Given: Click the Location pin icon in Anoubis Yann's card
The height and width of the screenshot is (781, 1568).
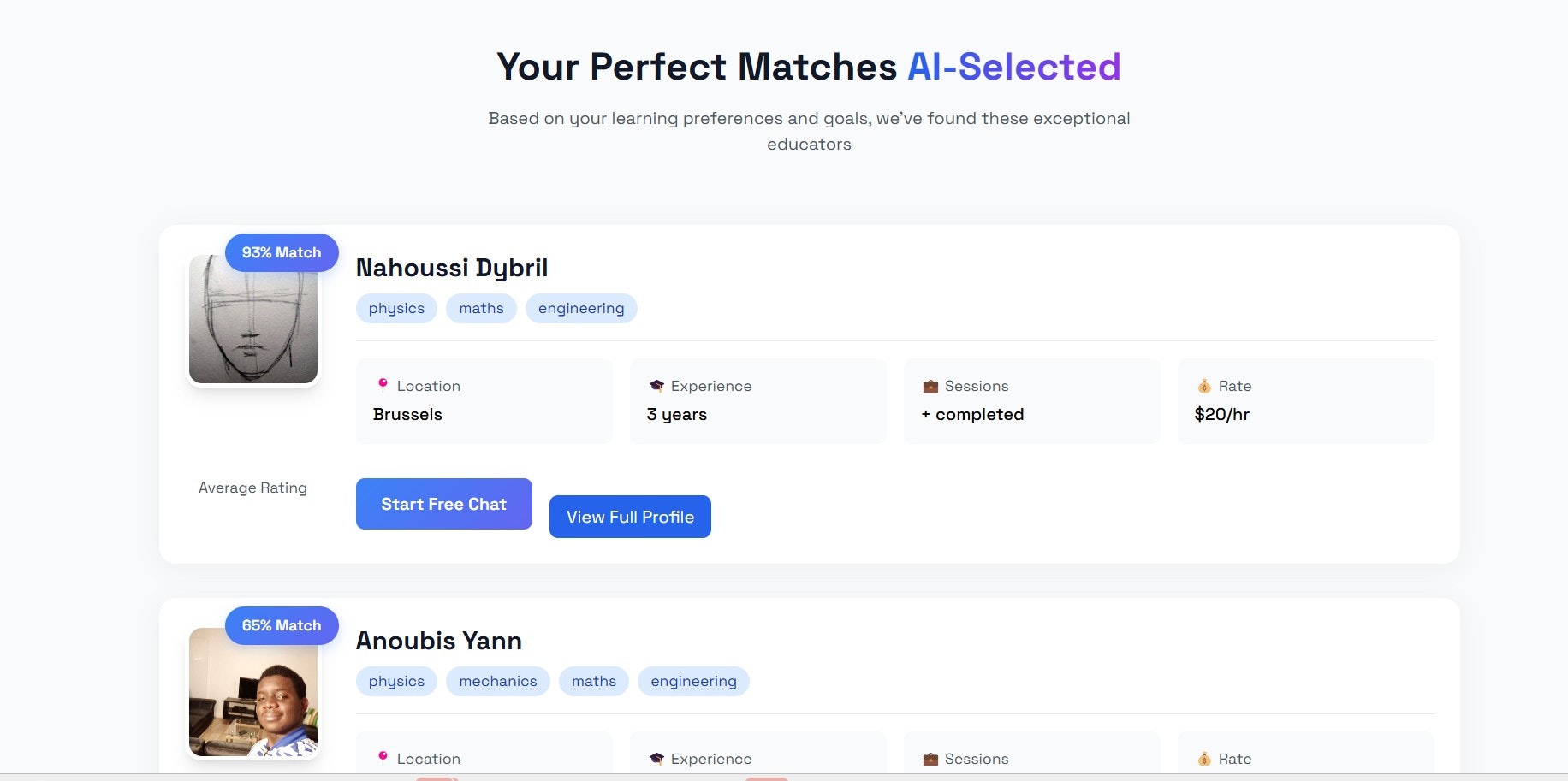Looking at the screenshot, I should (383, 758).
